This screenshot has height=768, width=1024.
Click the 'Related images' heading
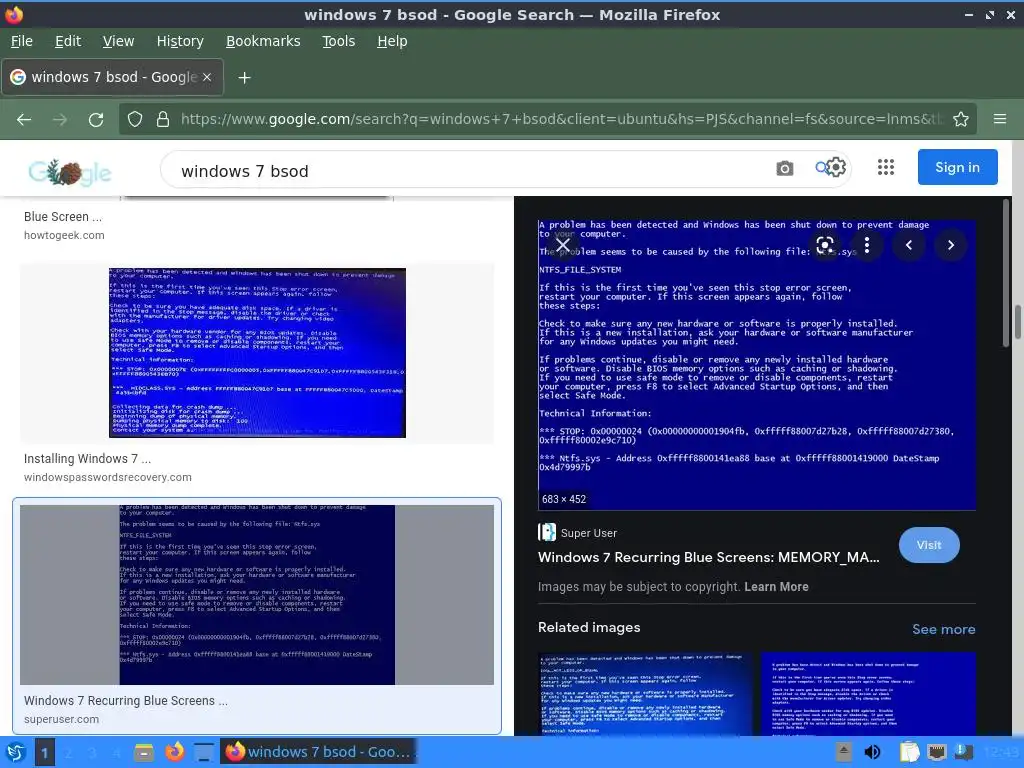pyautogui.click(x=589, y=627)
